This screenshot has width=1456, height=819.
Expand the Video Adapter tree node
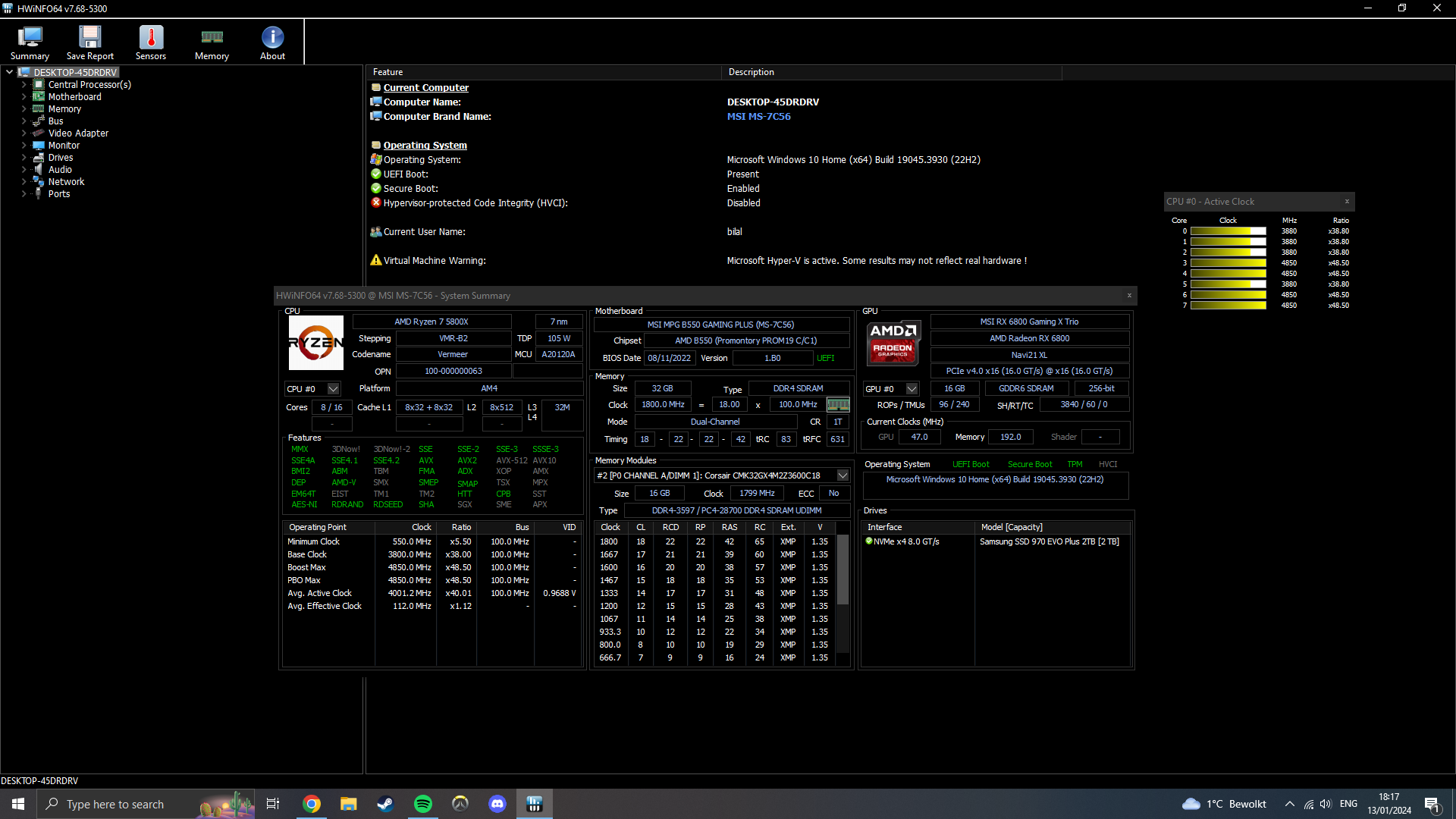[24, 133]
